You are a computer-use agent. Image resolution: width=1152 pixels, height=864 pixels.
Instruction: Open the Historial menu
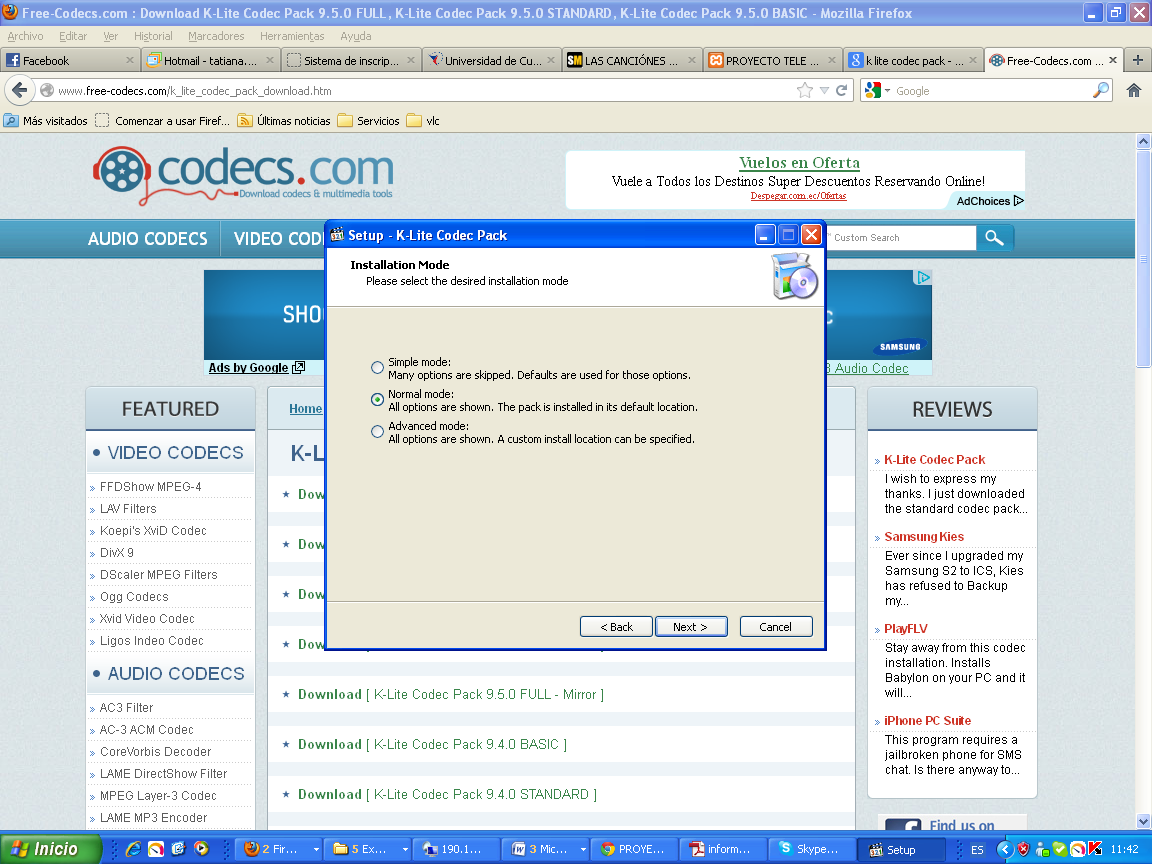(153, 36)
